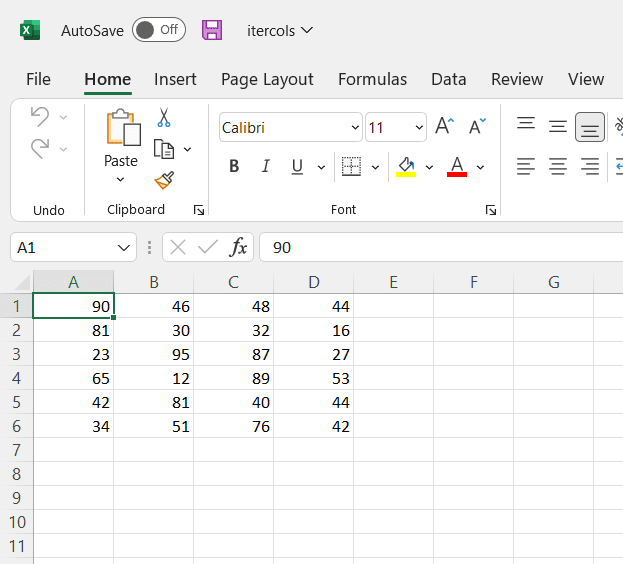The image size is (623, 564).
Task: Open the File menu
Action: click(38, 79)
